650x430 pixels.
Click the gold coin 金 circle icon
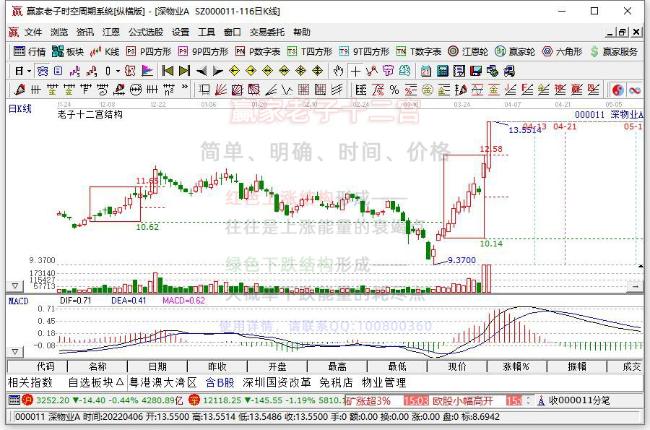click(x=427, y=90)
